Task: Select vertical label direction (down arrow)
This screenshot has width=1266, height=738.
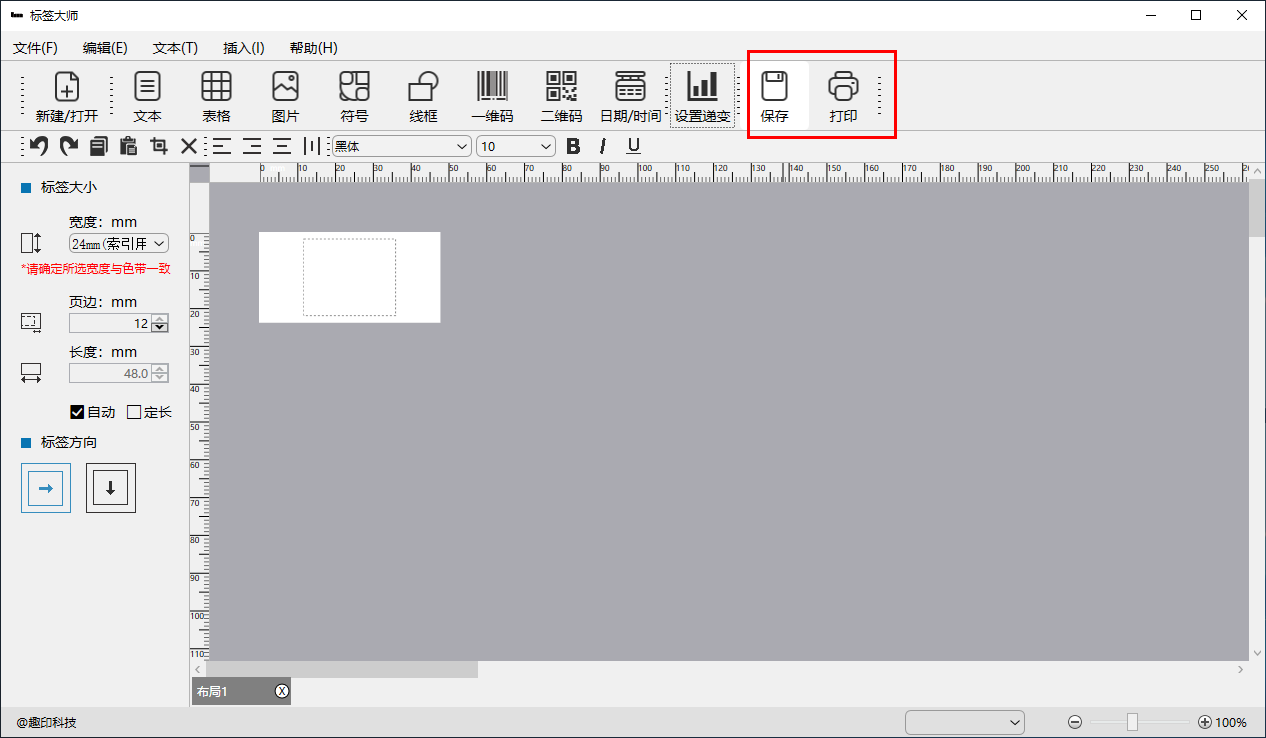Action: 111,488
